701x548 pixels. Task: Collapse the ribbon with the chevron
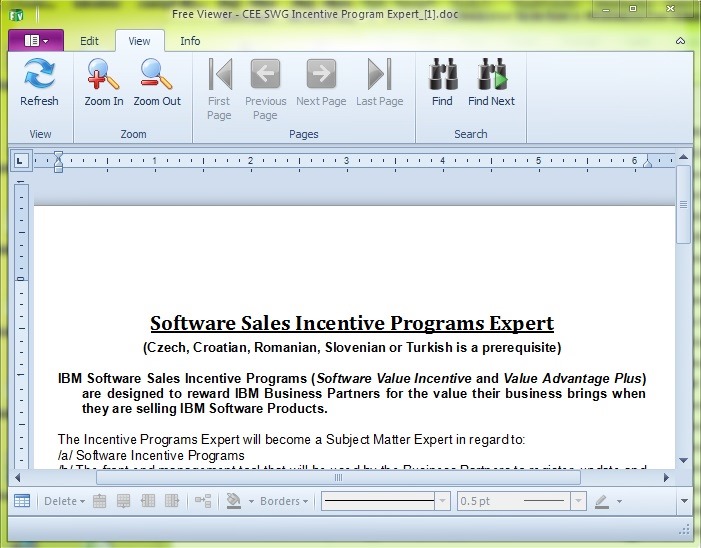[680, 41]
